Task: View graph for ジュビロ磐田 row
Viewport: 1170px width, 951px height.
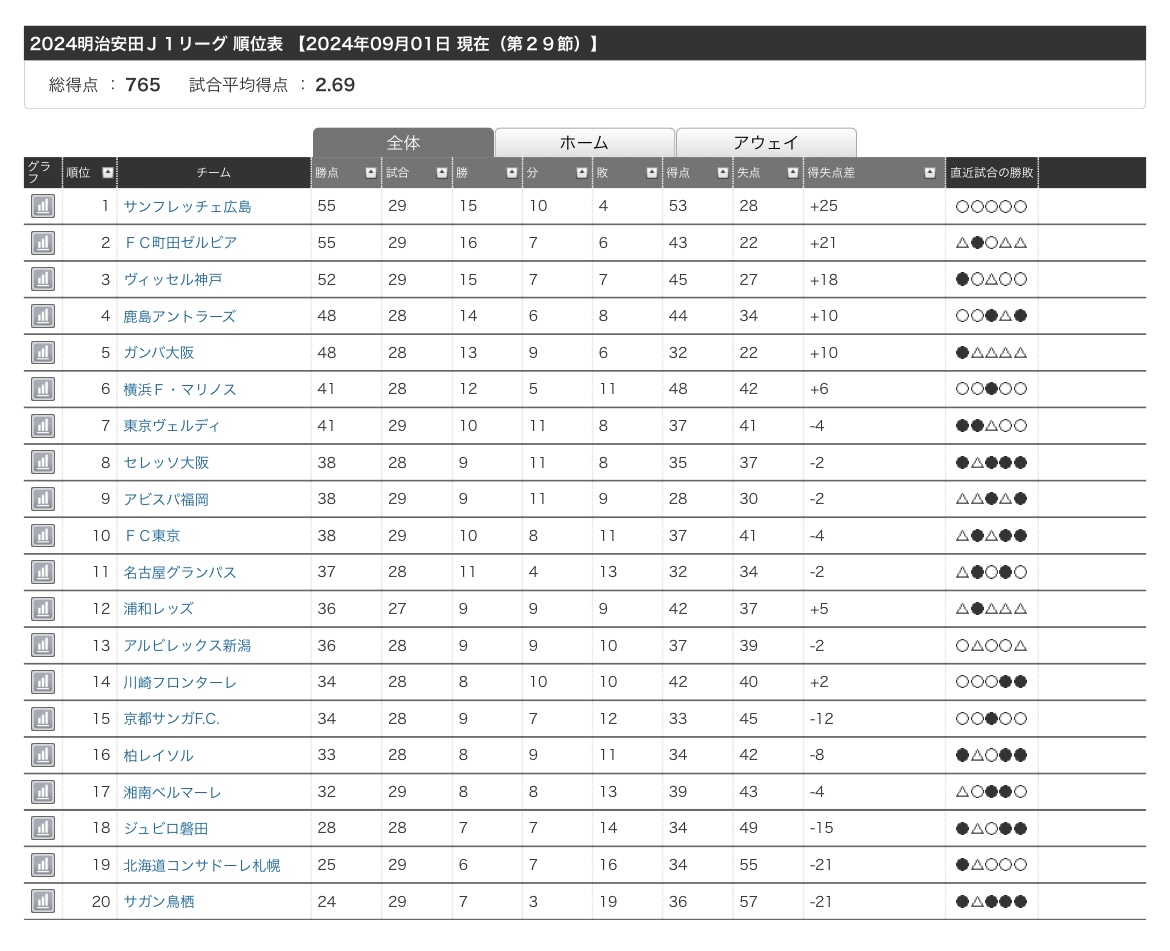Action: (43, 828)
